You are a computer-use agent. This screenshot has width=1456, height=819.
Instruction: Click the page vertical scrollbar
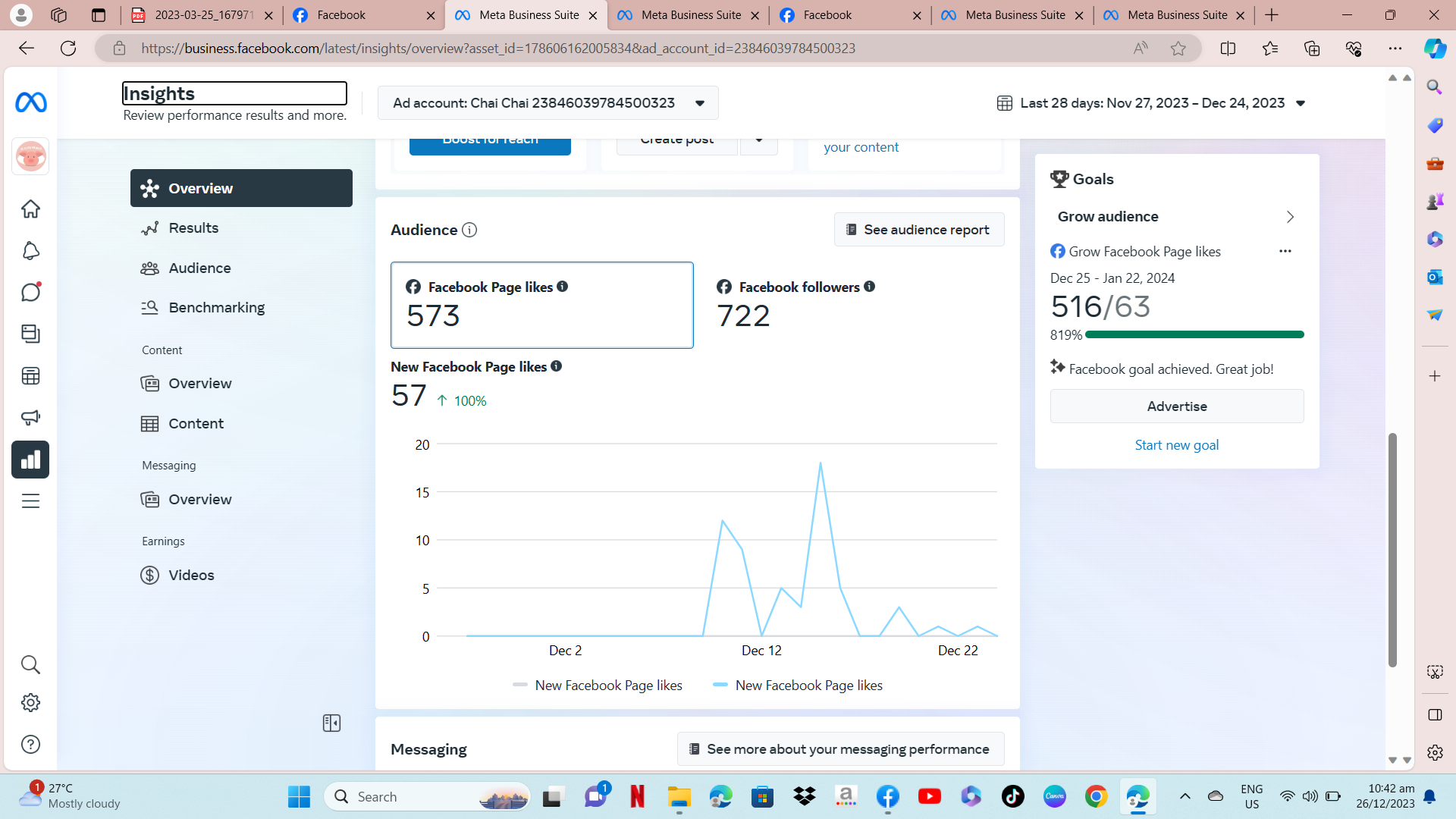(1392, 550)
